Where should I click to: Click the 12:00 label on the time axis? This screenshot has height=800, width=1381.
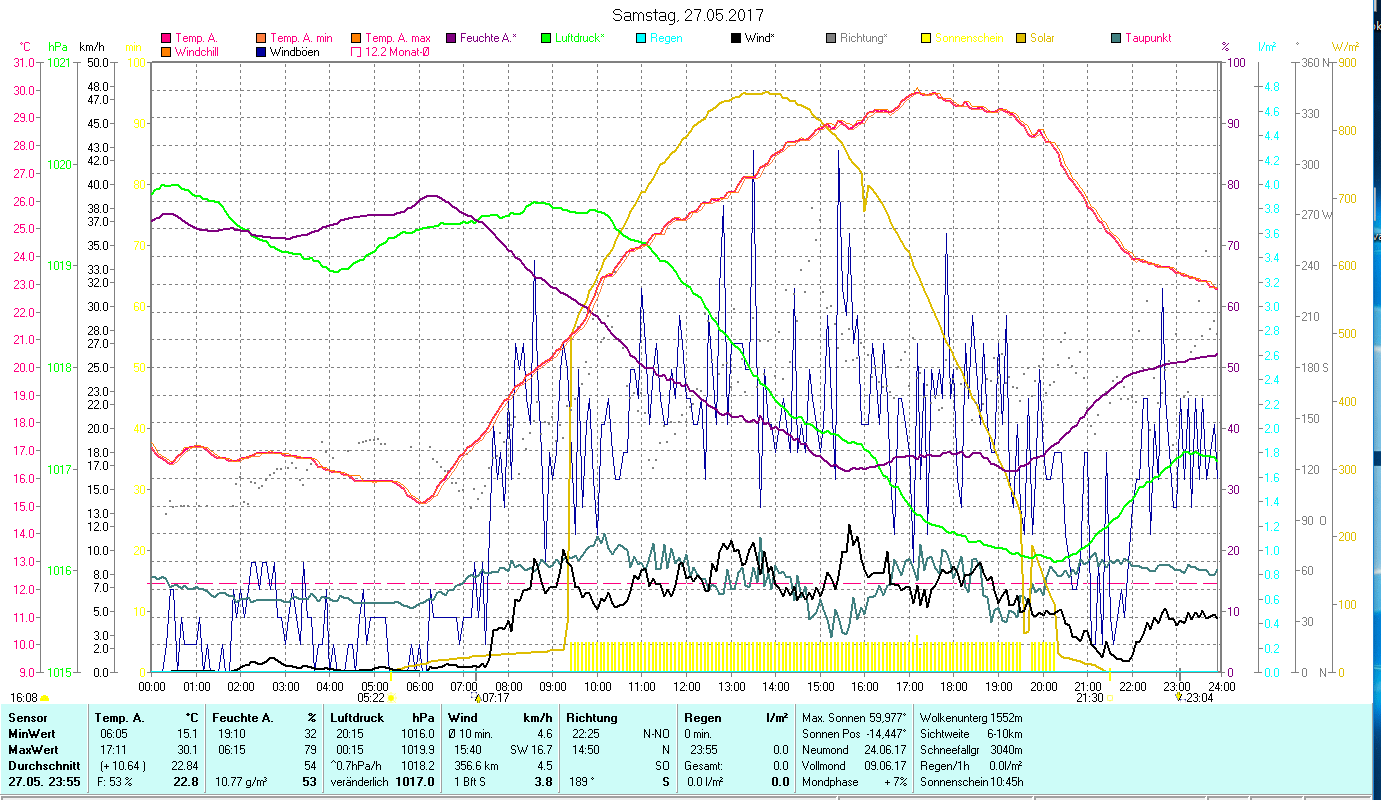687,687
